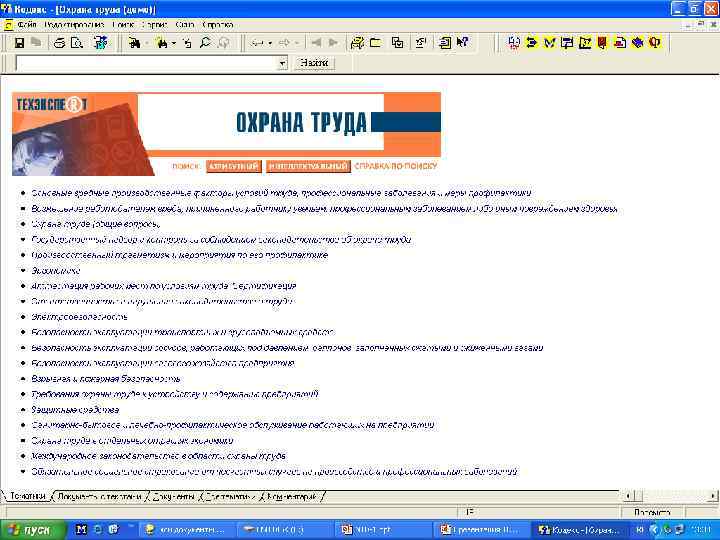Image resolution: width=720 pixels, height=540 pixels.
Task: Click the Атрибутный search button
Action: click(234, 166)
